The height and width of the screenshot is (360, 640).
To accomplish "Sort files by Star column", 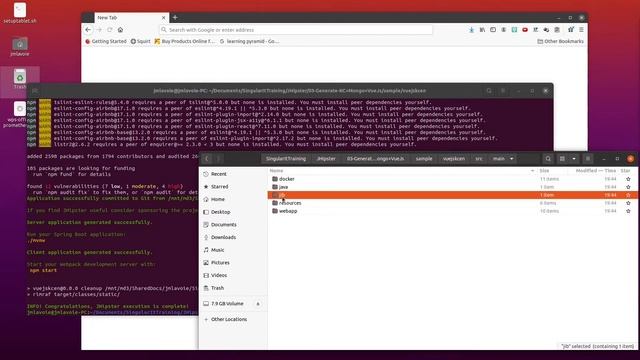I will (625, 171).
